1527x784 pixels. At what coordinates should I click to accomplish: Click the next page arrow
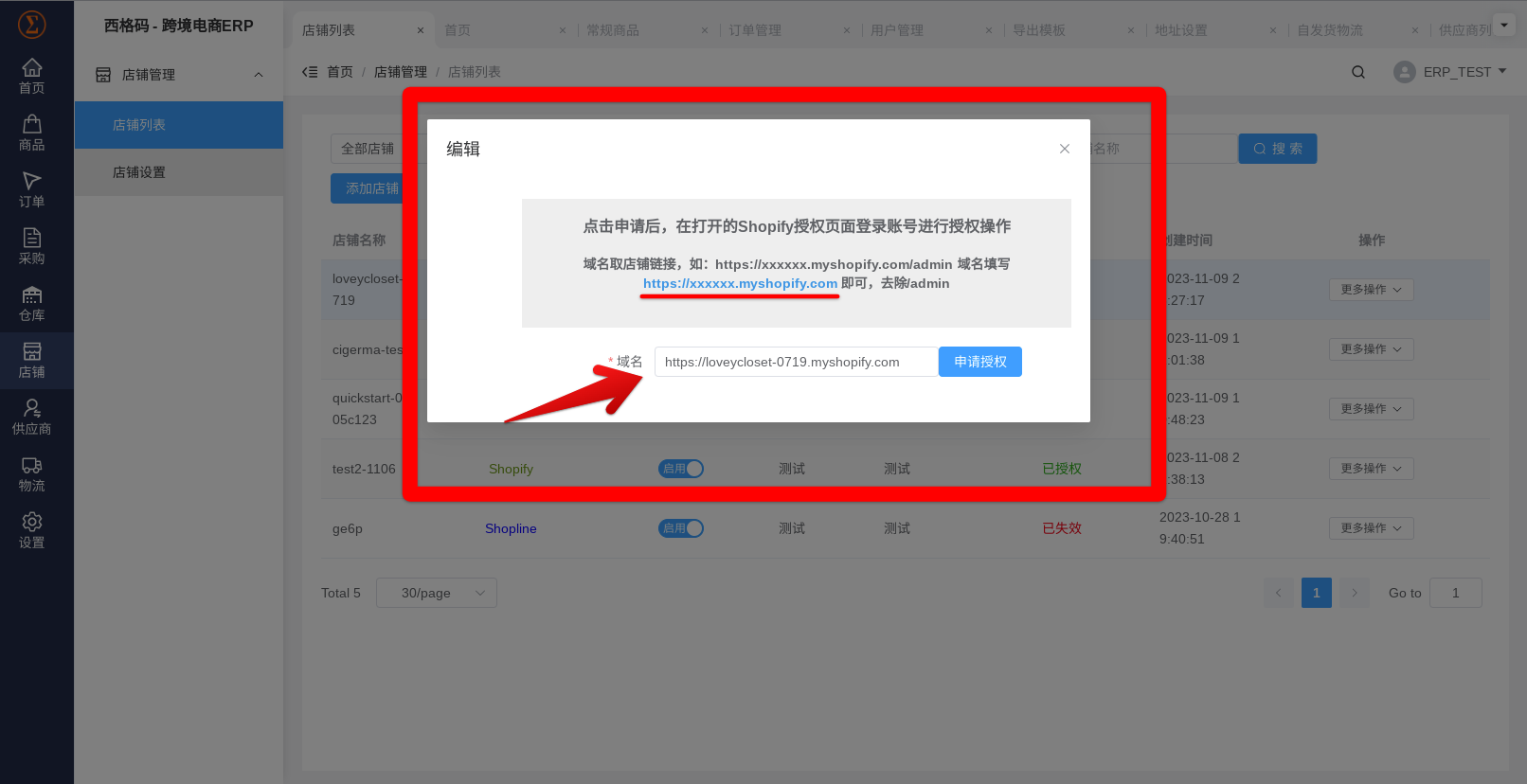(1355, 593)
